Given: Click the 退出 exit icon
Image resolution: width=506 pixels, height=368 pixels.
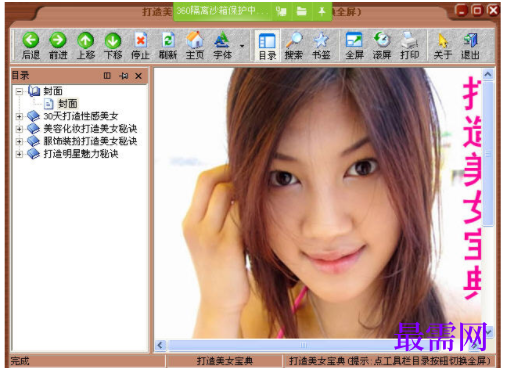Looking at the screenshot, I should click(470, 40).
